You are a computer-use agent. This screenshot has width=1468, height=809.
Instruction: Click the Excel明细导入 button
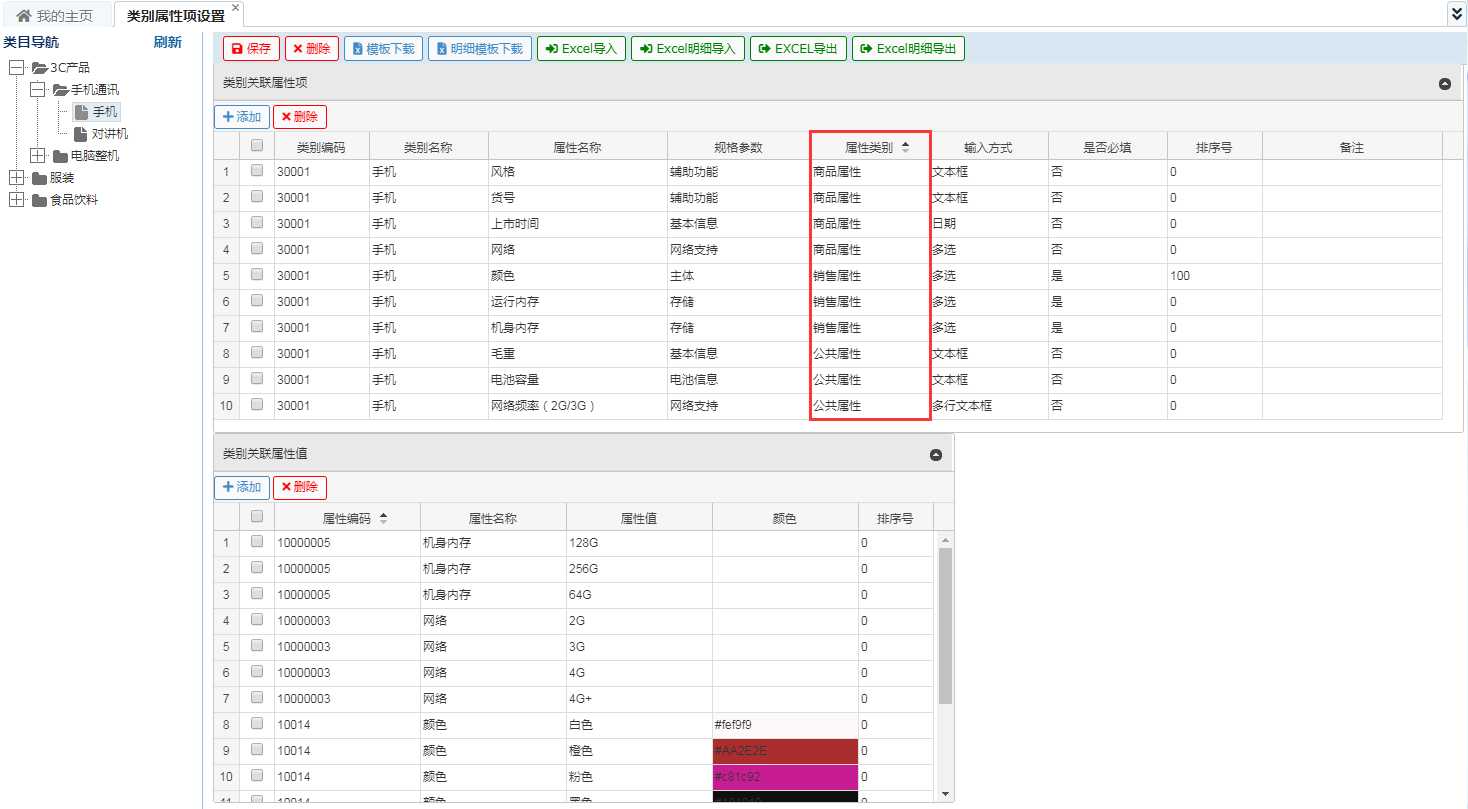point(688,49)
